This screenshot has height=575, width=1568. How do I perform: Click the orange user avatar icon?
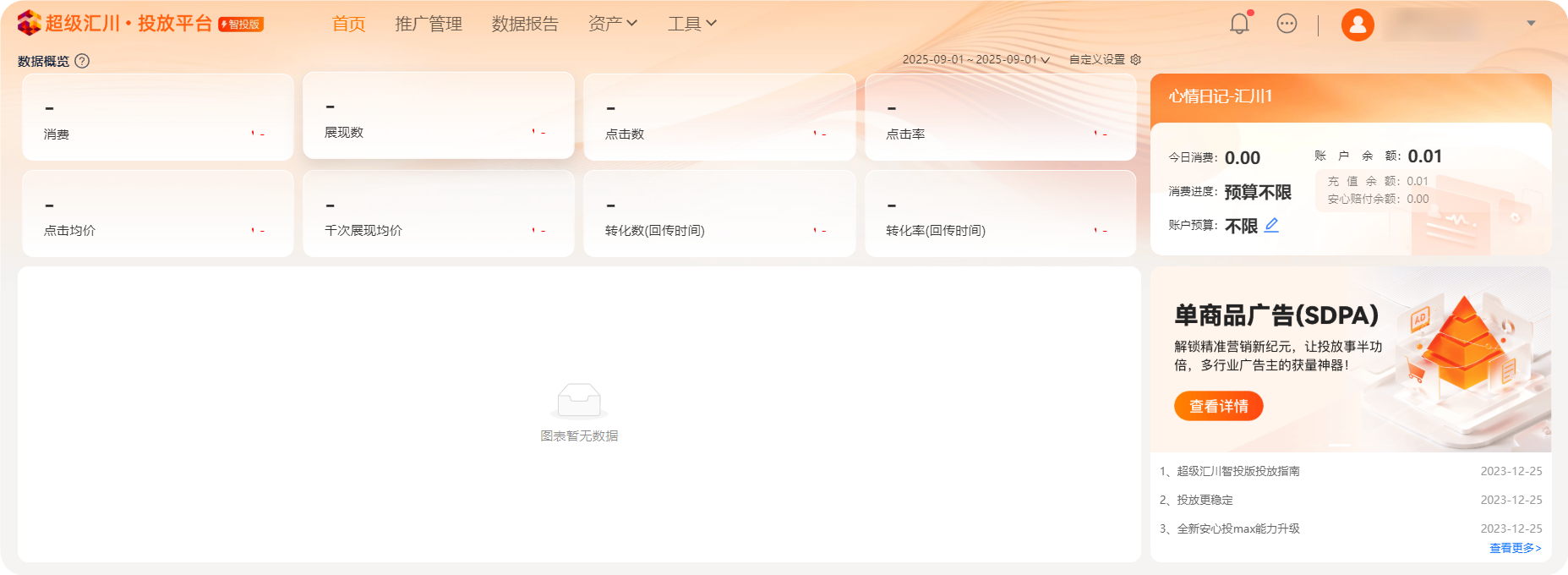[1358, 25]
